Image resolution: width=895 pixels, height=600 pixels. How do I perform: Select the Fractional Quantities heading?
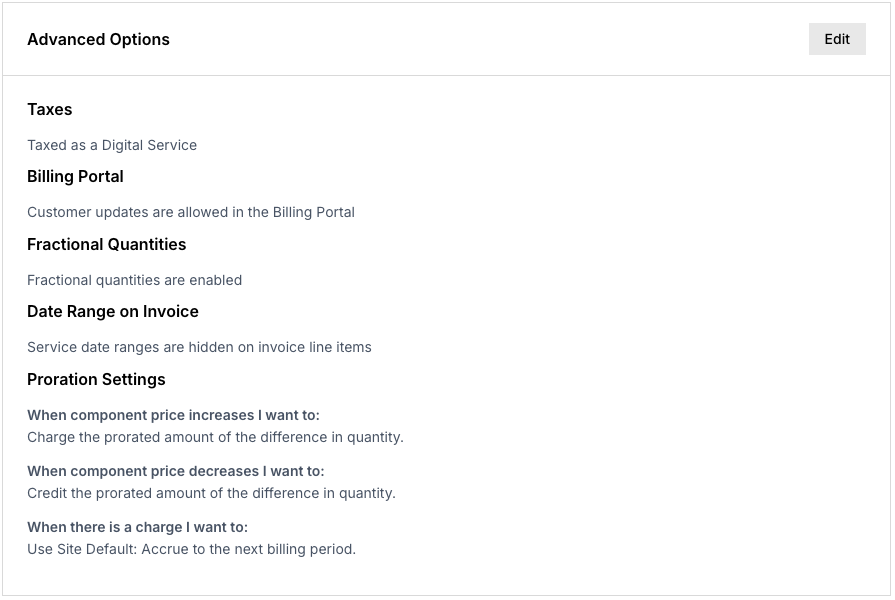(x=106, y=245)
